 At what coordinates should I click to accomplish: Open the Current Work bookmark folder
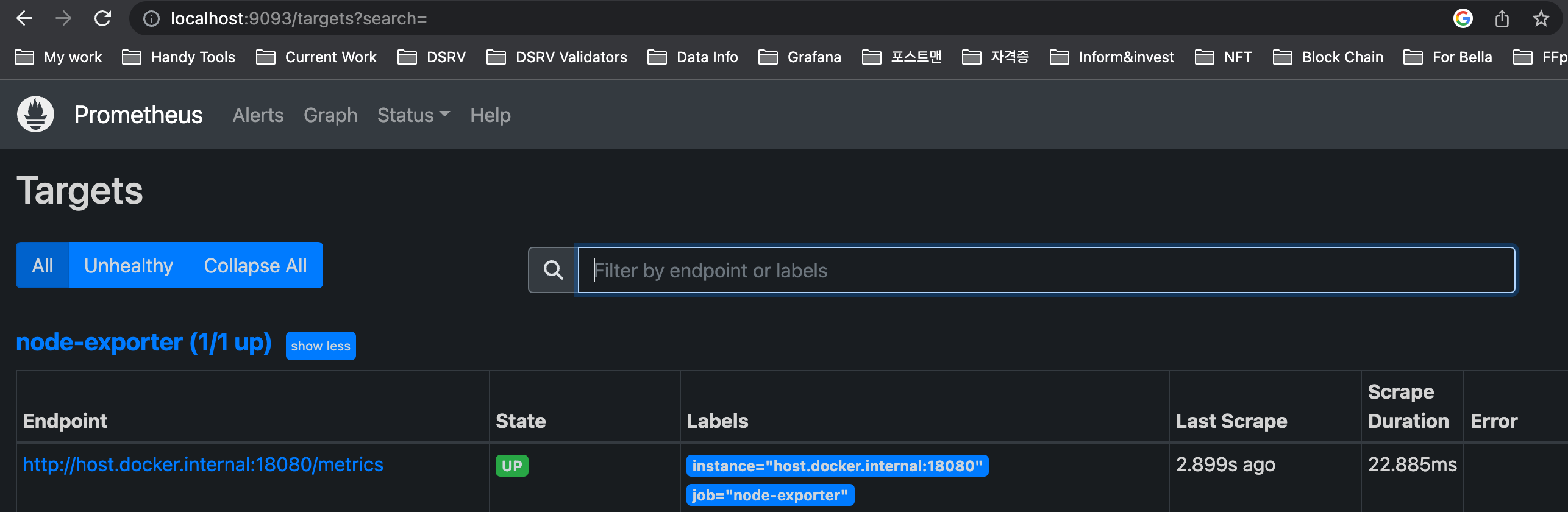click(x=316, y=57)
